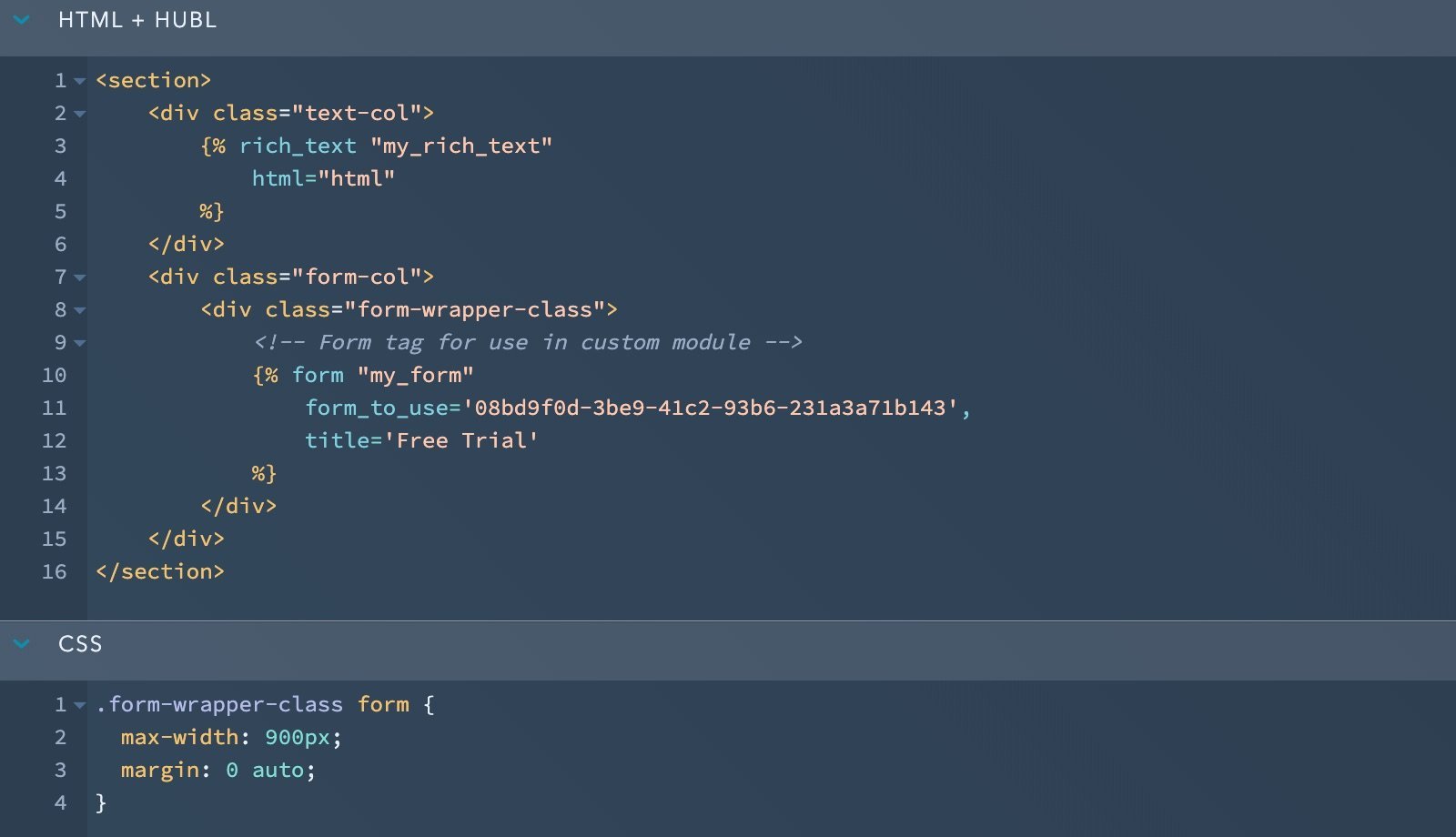This screenshot has width=1456, height=837.
Task: Click the HTML + HUBL section header label
Action: click(137, 20)
